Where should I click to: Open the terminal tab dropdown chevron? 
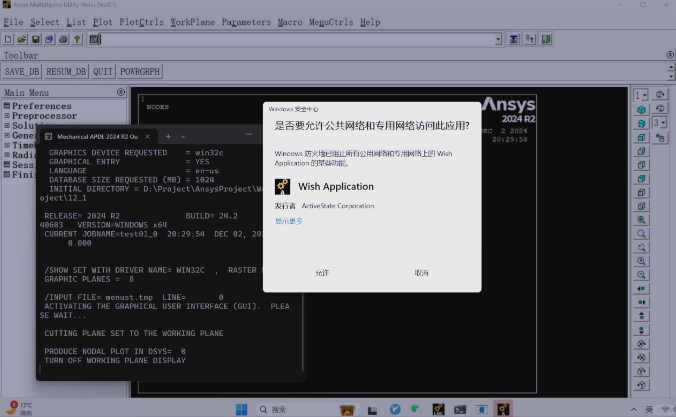tap(183, 137)
